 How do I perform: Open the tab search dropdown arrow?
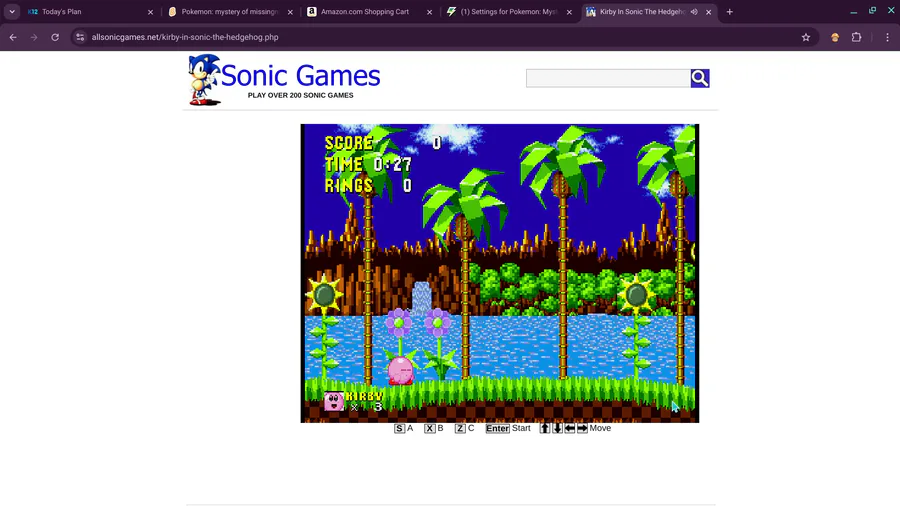11,11
